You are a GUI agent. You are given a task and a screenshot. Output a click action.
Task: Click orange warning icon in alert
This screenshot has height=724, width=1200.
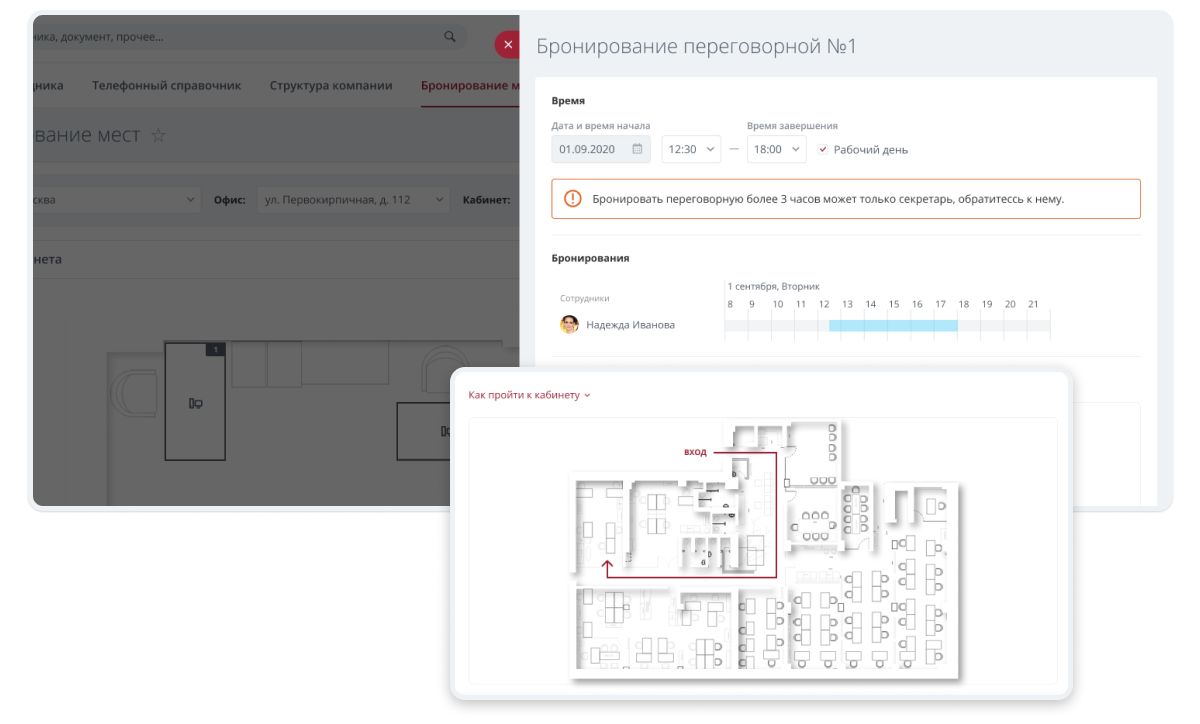click(572, 199)
